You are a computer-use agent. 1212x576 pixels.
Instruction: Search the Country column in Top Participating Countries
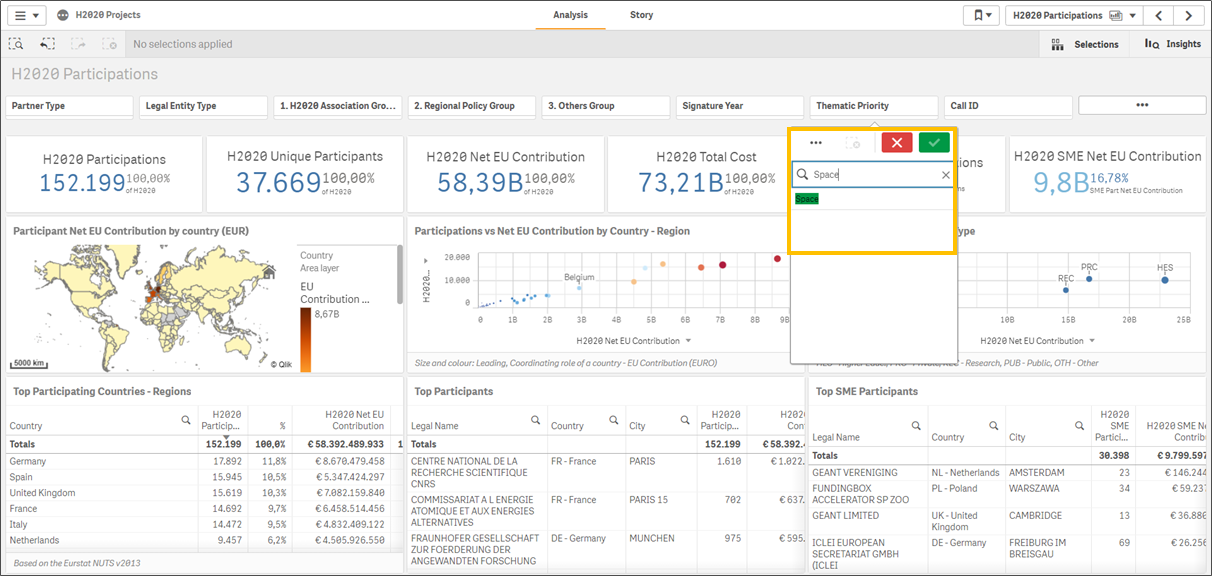[x=185, y=420]
